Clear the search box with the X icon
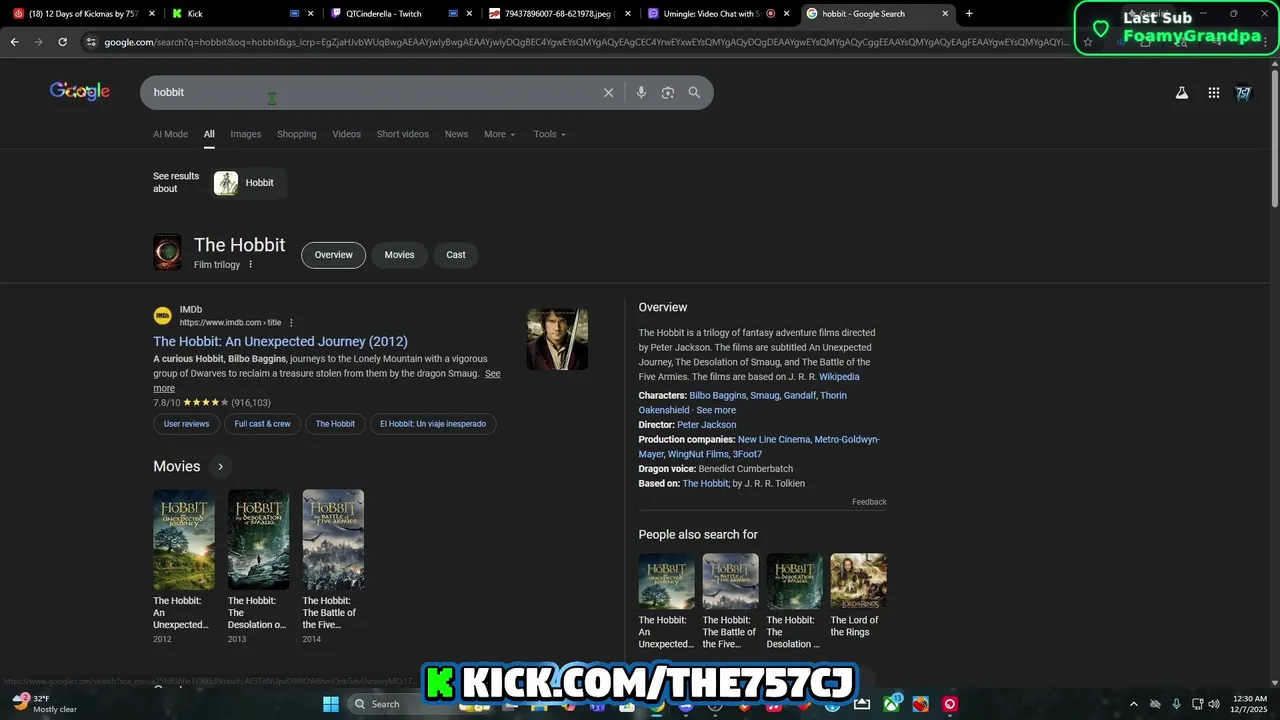Viewport: 1280px width, 720px height. click(608, 92)
